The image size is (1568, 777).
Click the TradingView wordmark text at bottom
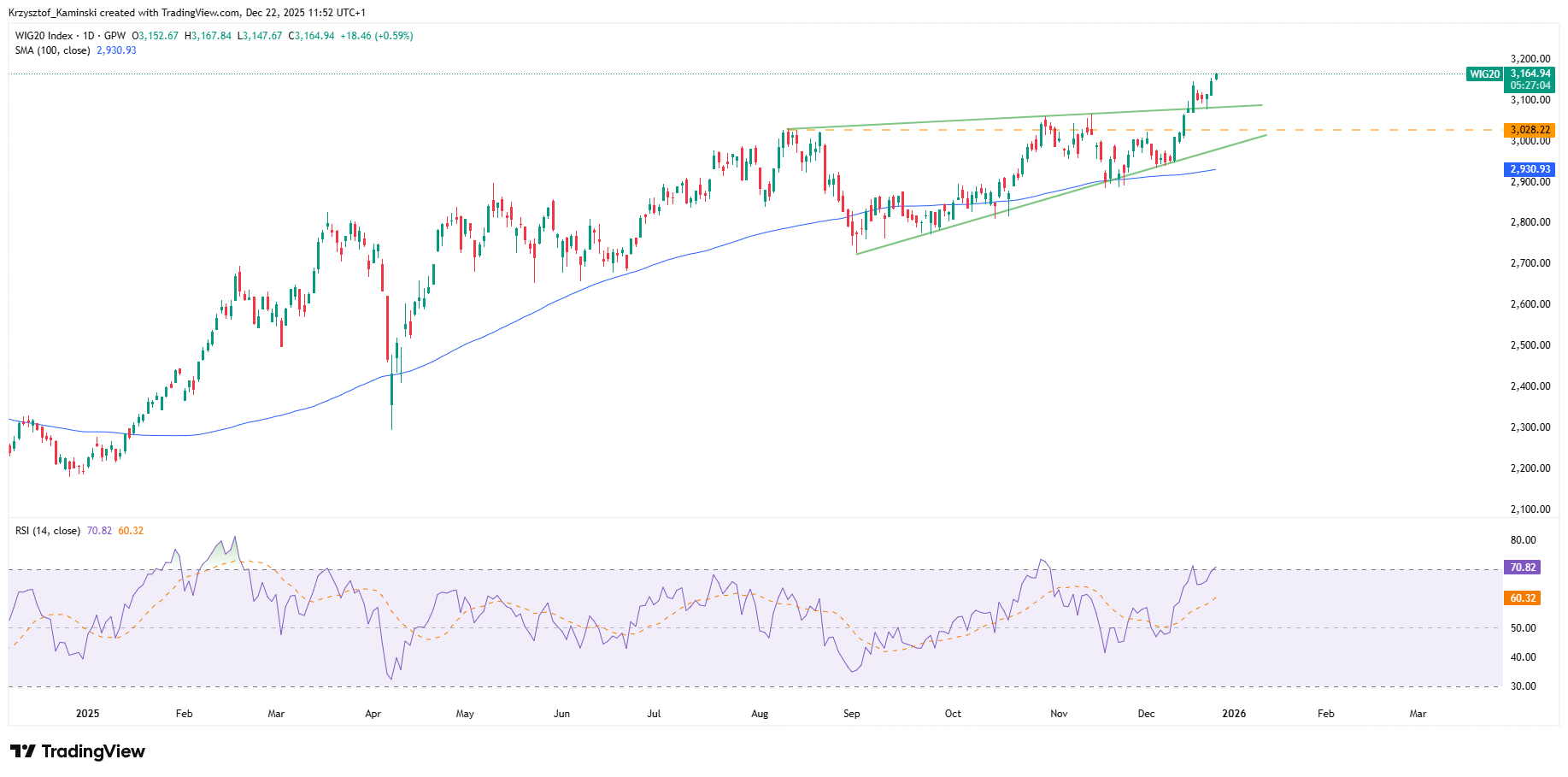click(x=93, y=751)
